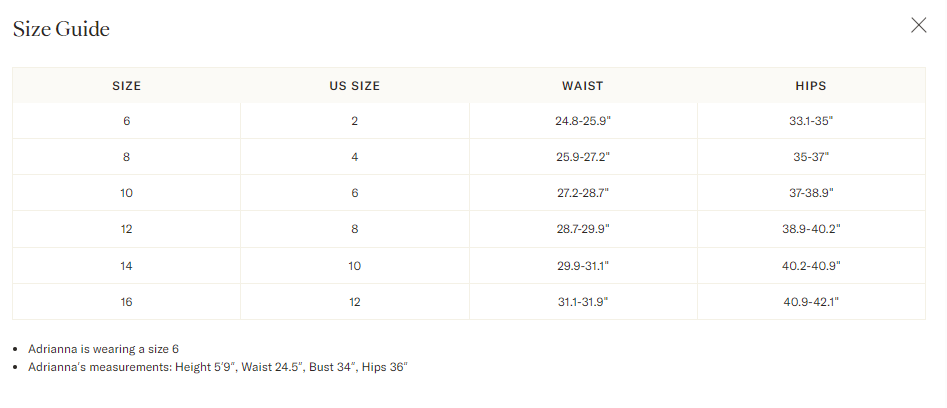Click hips value 40.9-42.1"
The width and height of the screenshot is (947, 408).
[811, 302]
